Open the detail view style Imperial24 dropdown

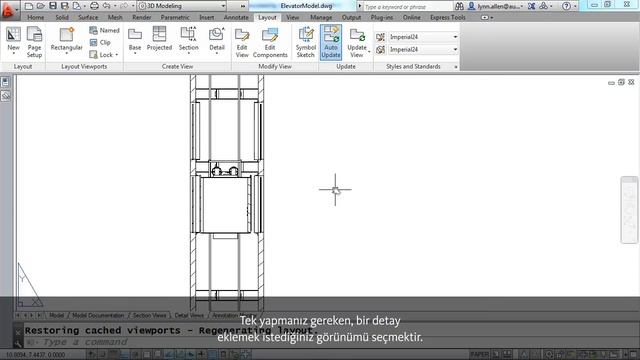pyautogui.click(x=423, y=49)
